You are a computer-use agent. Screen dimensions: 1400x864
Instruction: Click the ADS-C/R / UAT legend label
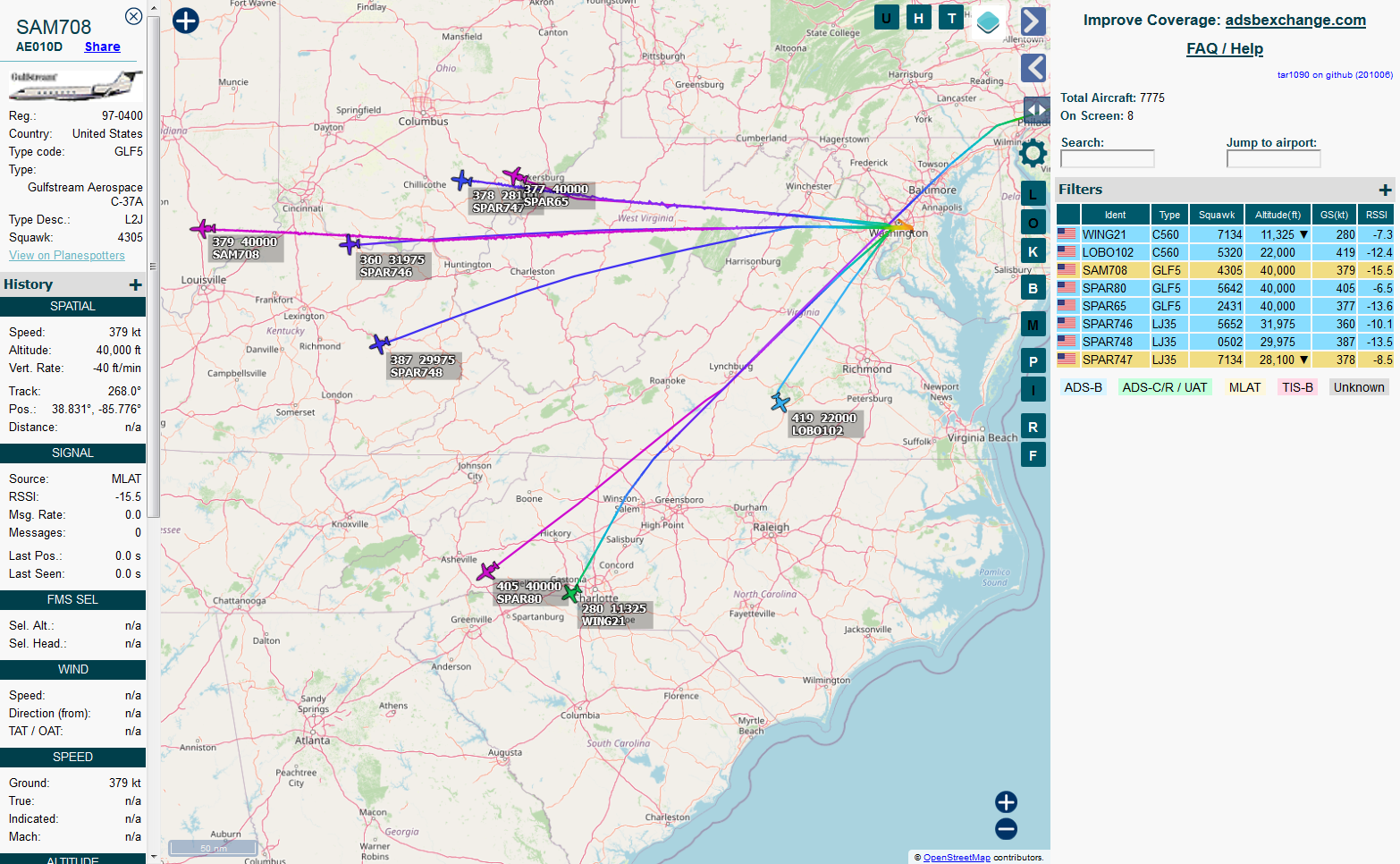click(x=1165, y=387)
